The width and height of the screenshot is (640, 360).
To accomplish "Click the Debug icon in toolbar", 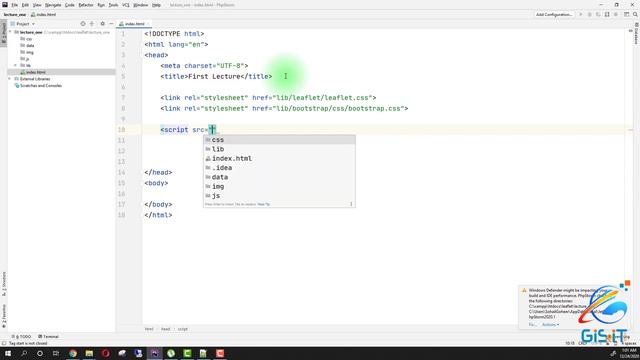I will click(x=589, y=15).
